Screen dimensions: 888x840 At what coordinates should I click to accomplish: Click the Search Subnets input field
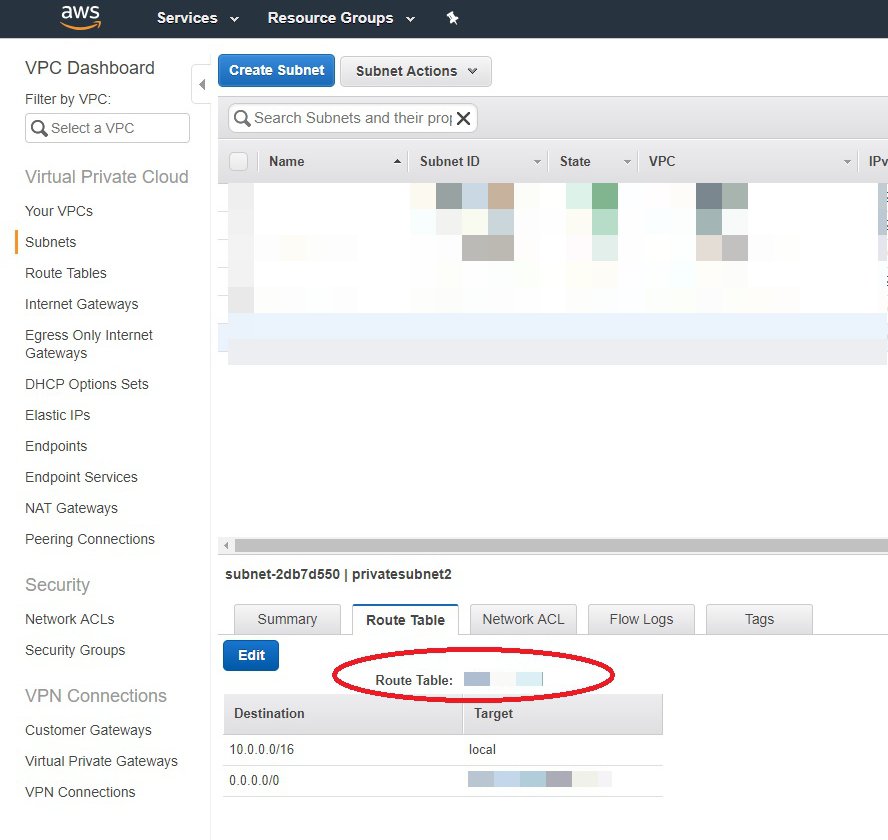(352, 118)
